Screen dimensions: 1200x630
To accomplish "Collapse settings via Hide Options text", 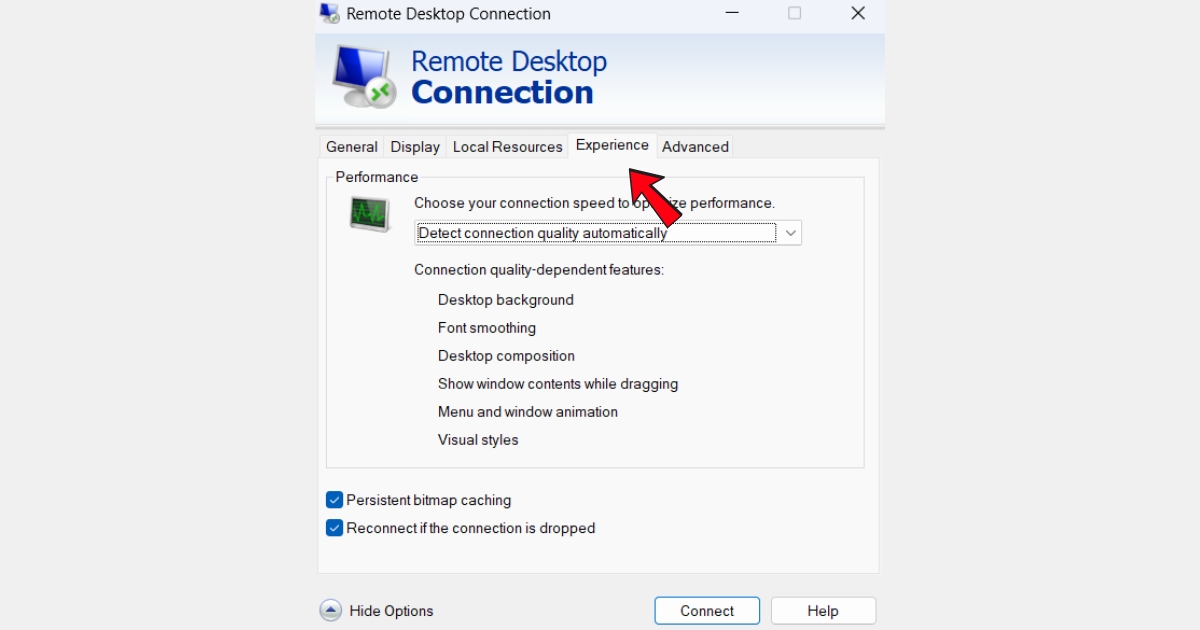I will tap(391, 611).
